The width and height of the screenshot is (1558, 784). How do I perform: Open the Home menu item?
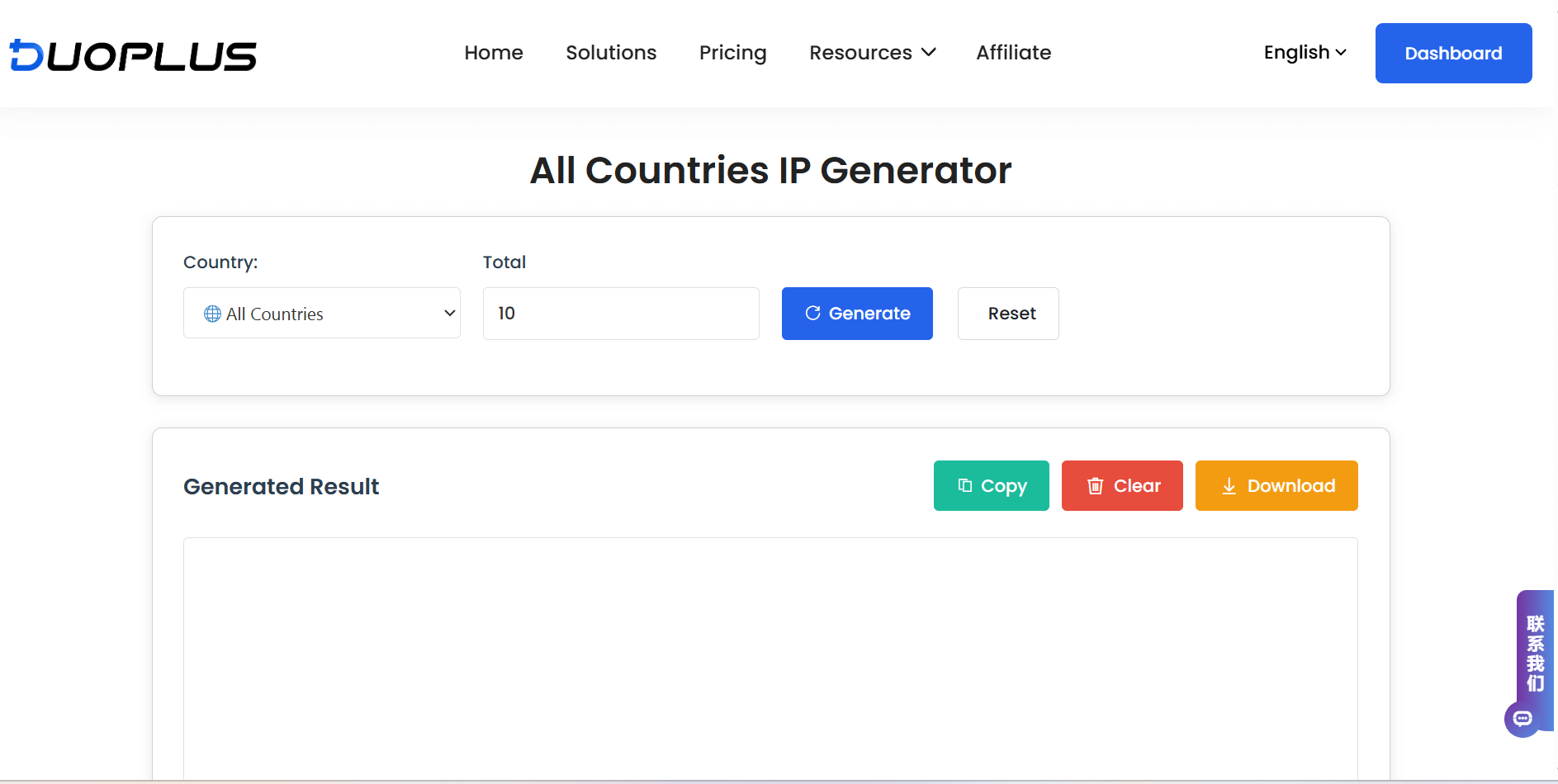click(494, 53)
